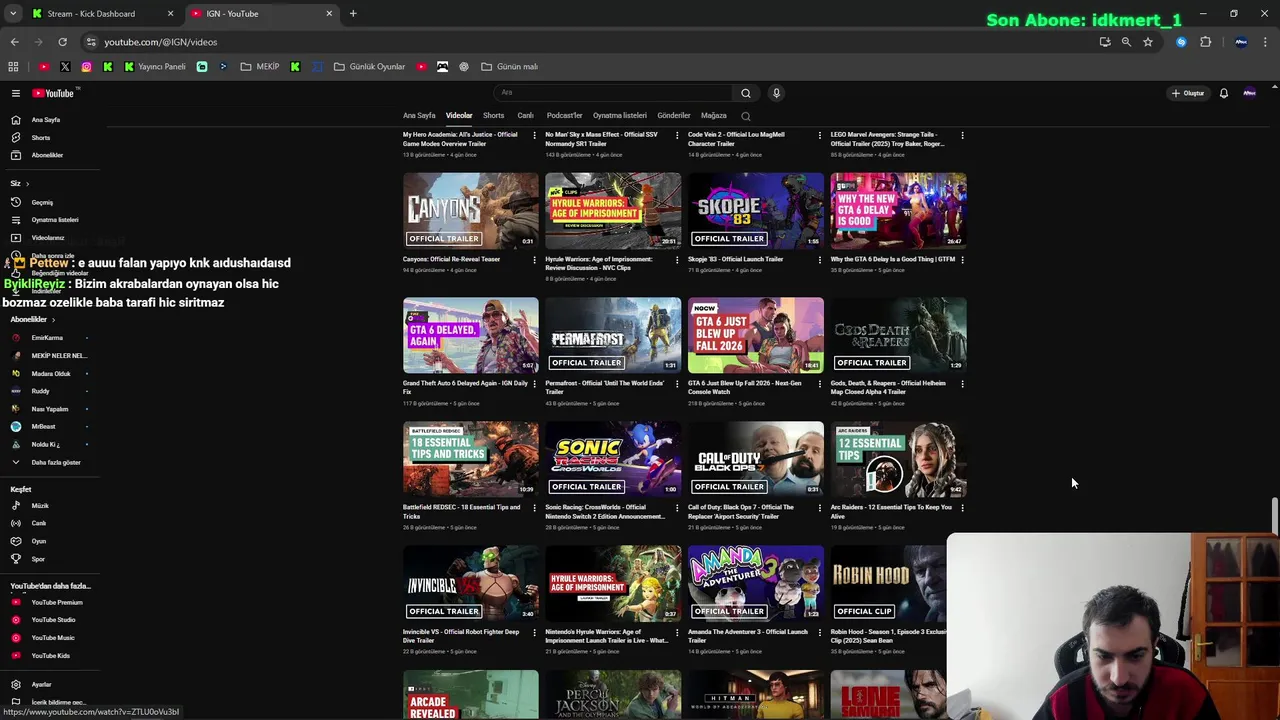The image size is (1280, 720).
Task: Expand the 'Abonelikler' section header
Action: 33,319
